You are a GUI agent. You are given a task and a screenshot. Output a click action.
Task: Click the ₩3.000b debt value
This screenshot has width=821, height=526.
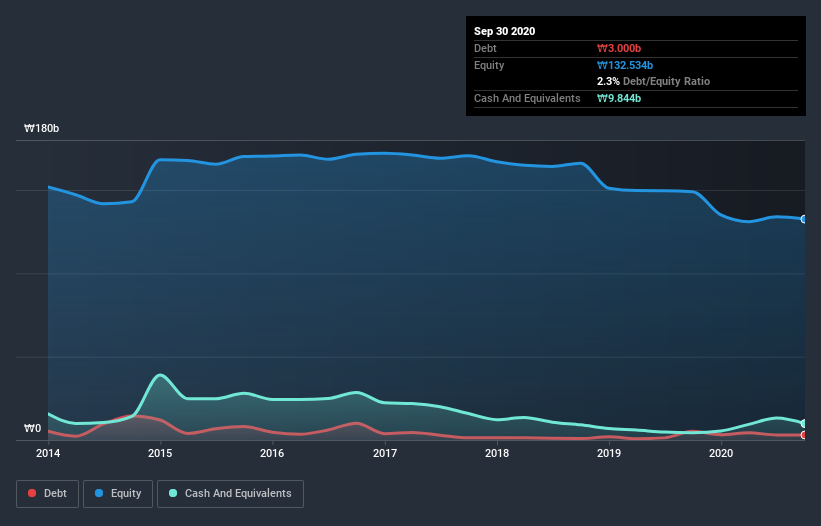click(619, 48)
